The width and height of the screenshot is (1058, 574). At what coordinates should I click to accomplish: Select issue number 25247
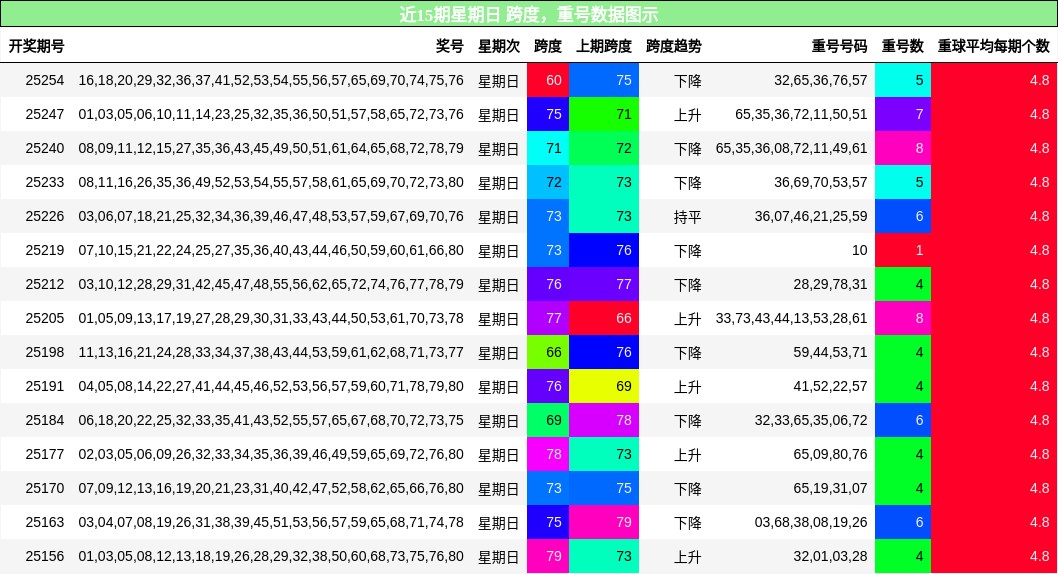45,114
